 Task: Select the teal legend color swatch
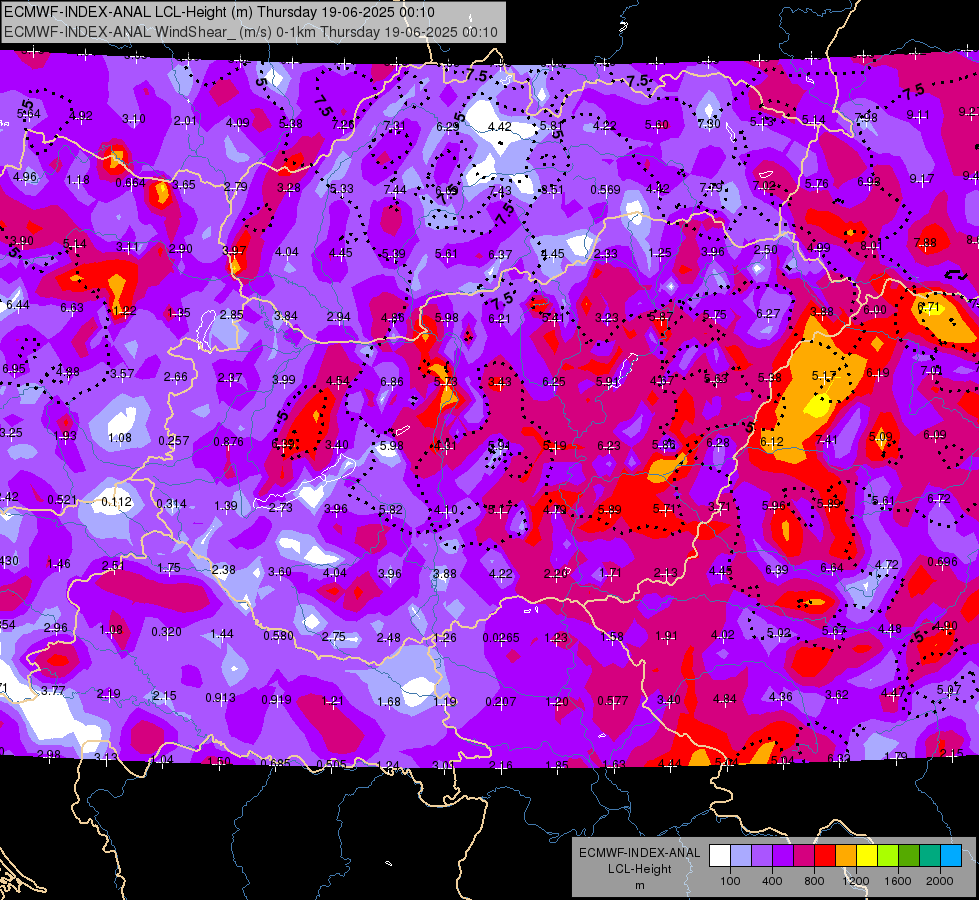[930, 856]
